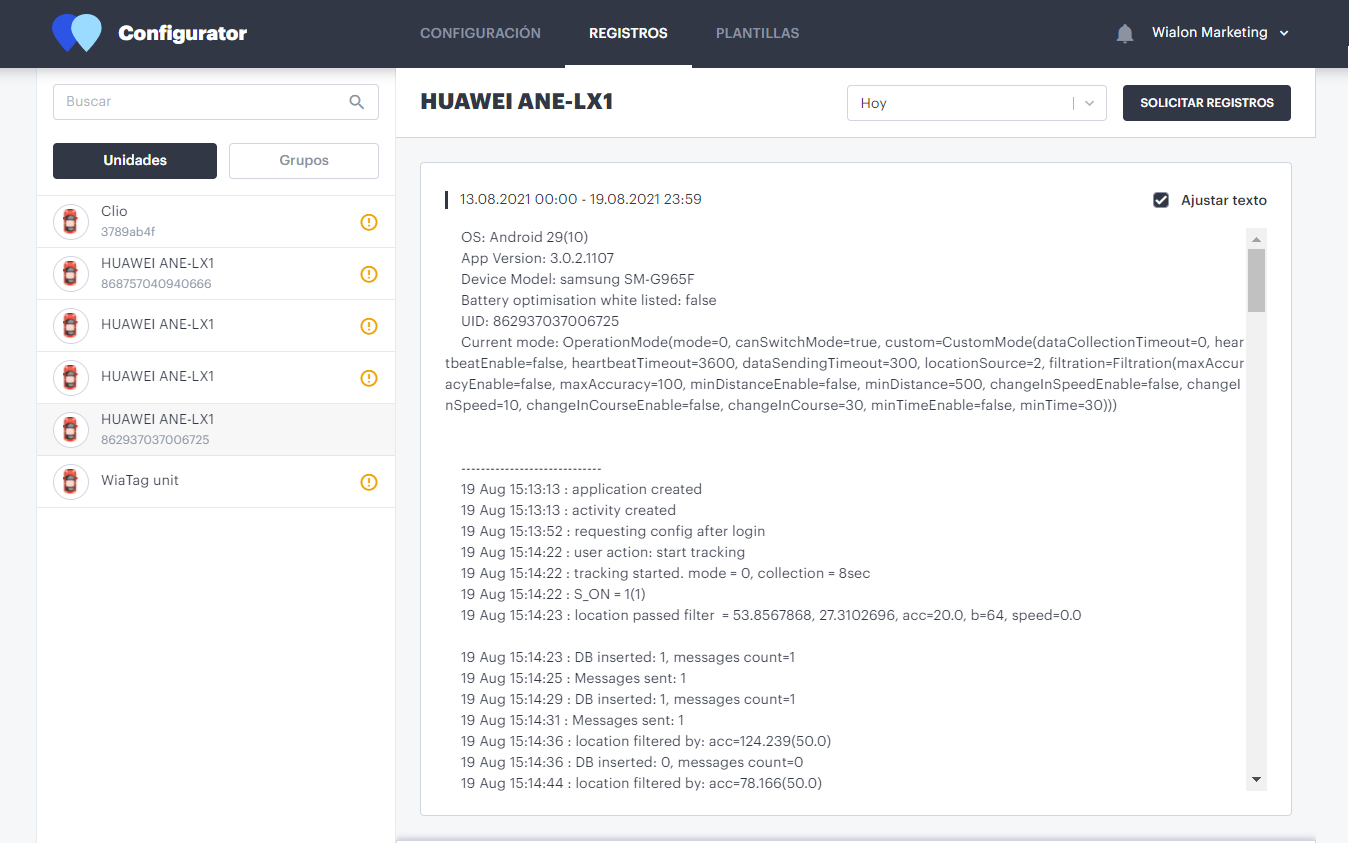Click warning icon on WiaTag unit
This screenshot has height=843, width=1349.
(369, 482)
